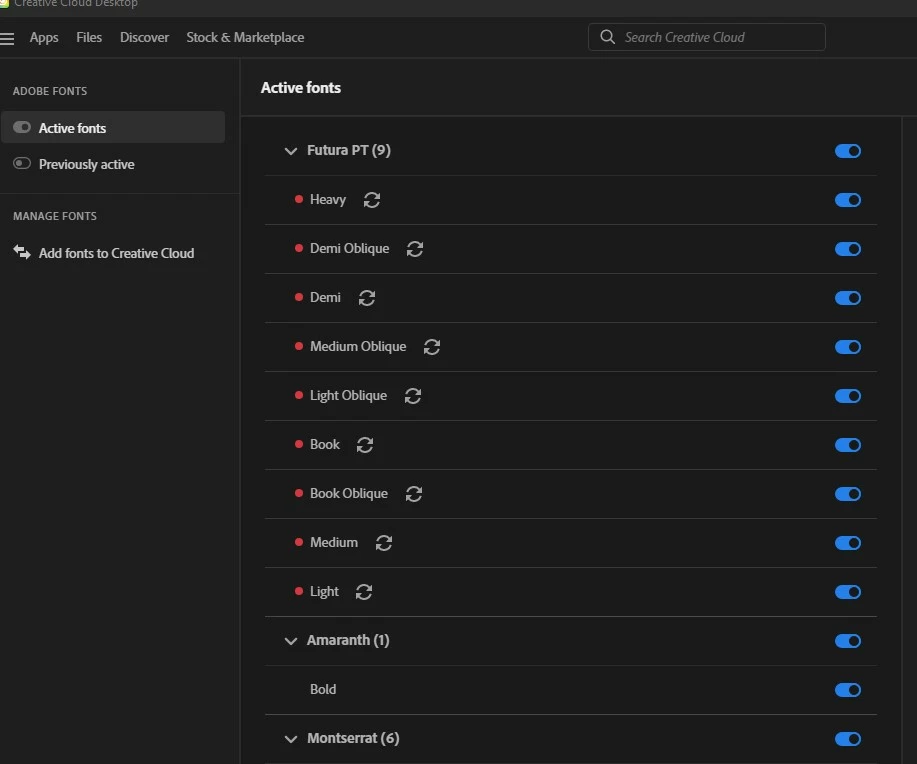Screen dimensions: 917x764
Task: Click the Light Oblique font name
Action: [x=348, y=395]
